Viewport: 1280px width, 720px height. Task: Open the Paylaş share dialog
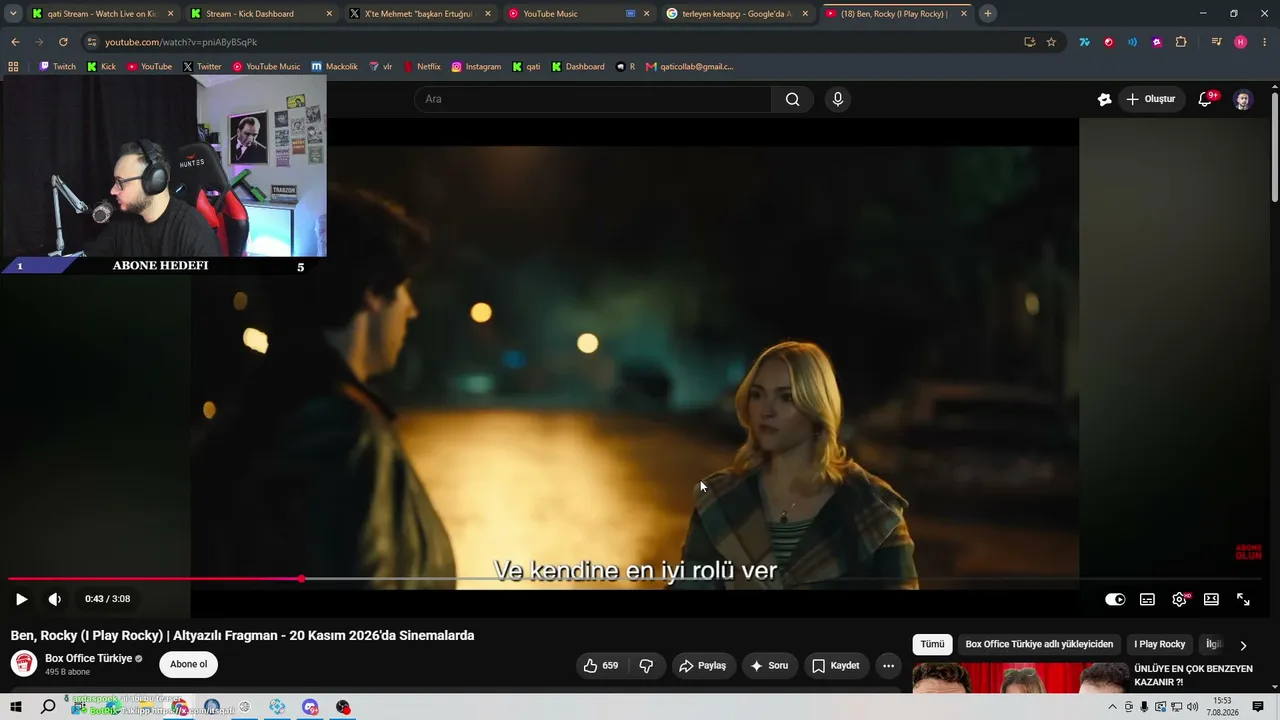(x=702, y=666)
